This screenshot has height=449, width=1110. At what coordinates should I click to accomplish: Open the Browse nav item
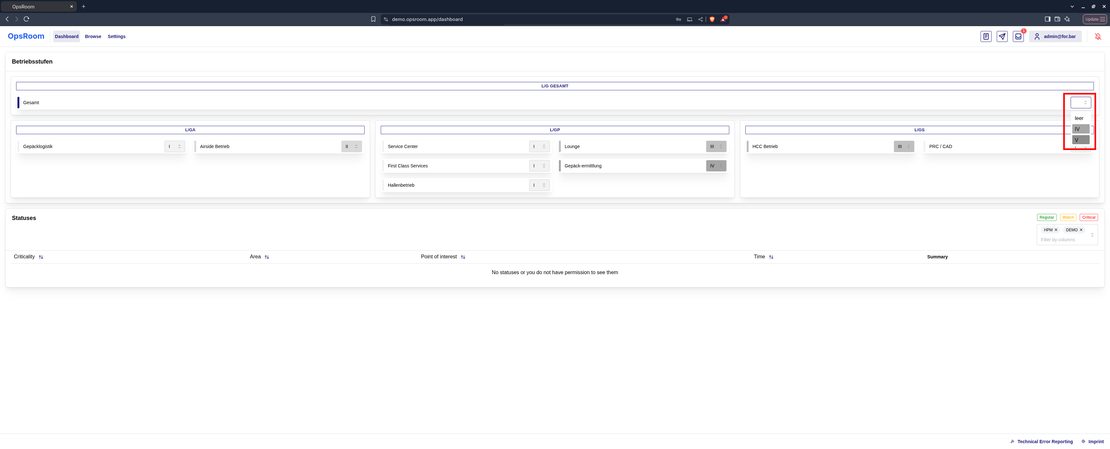pyautogui.click(x=93, y=36)
